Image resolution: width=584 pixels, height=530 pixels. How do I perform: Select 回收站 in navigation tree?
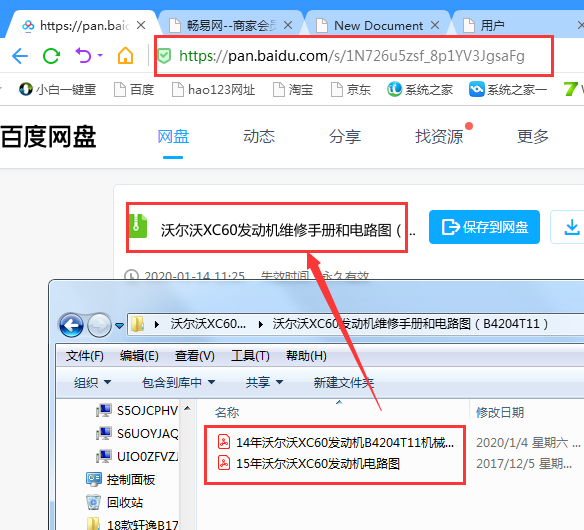[x=115, y=502]
